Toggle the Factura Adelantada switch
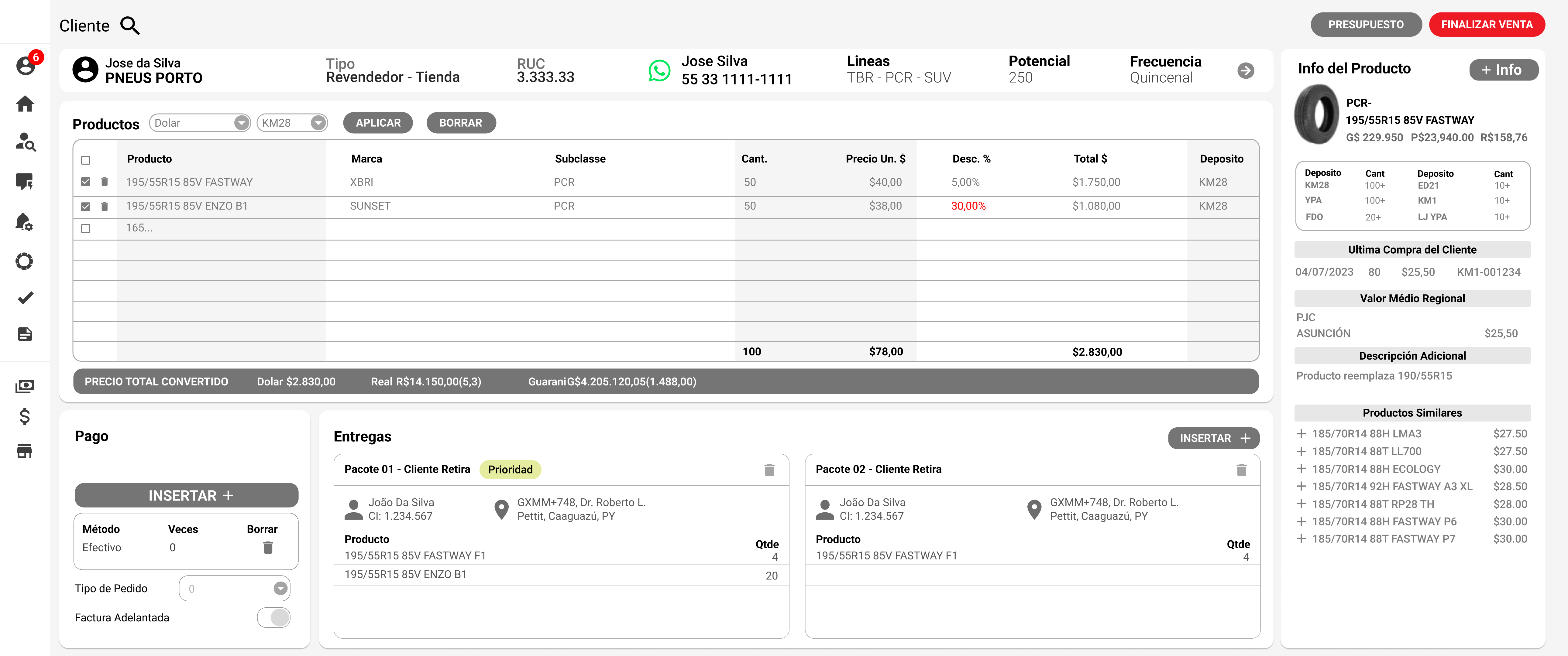 274,618
